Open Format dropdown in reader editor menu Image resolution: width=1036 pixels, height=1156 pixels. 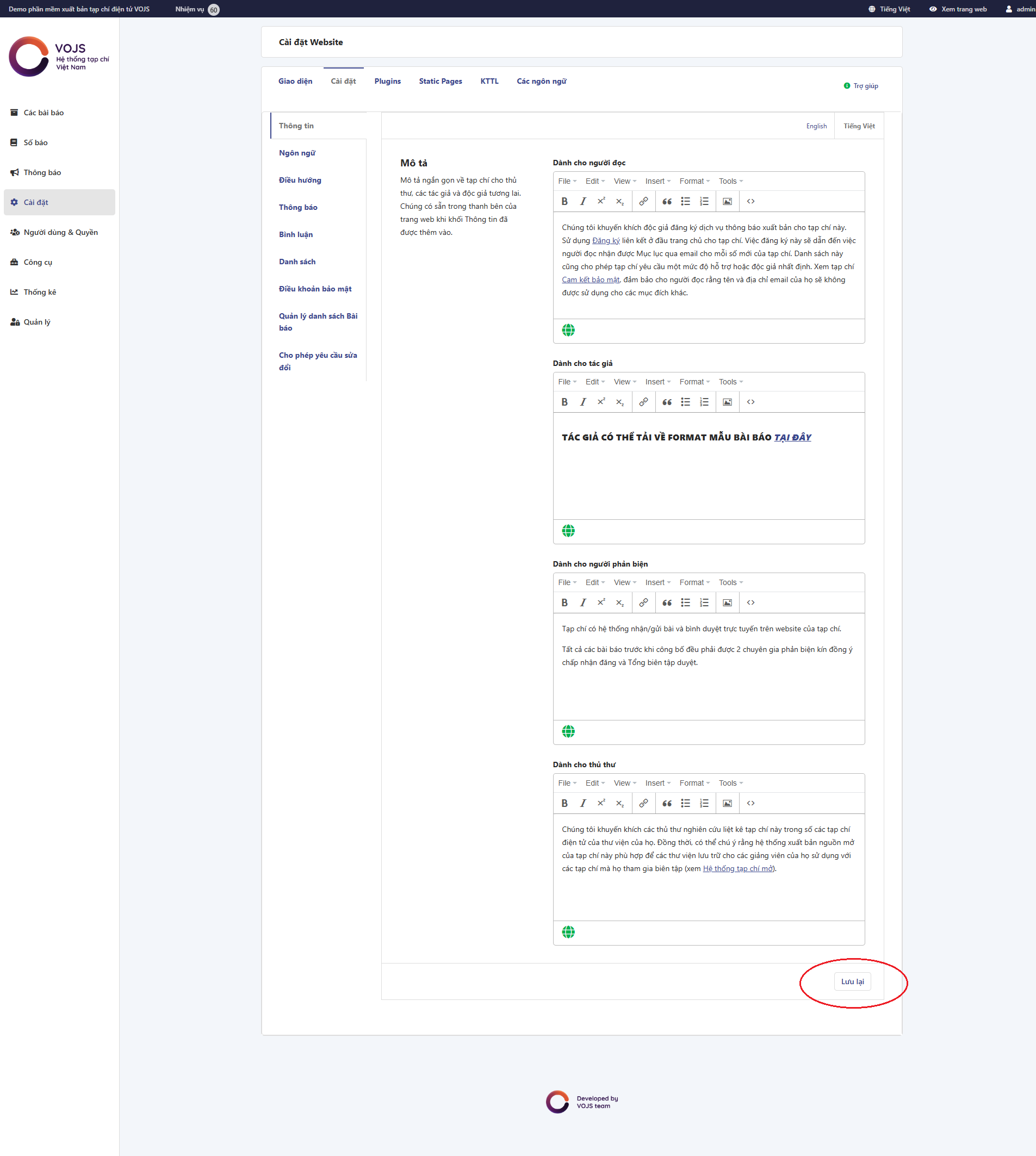point(694,182)
